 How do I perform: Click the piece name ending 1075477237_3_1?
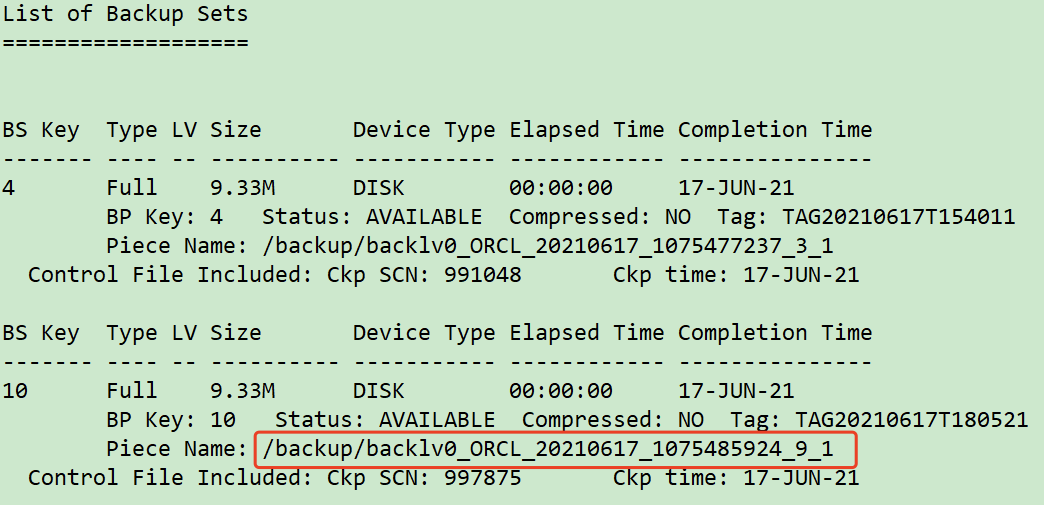point(547,246)
